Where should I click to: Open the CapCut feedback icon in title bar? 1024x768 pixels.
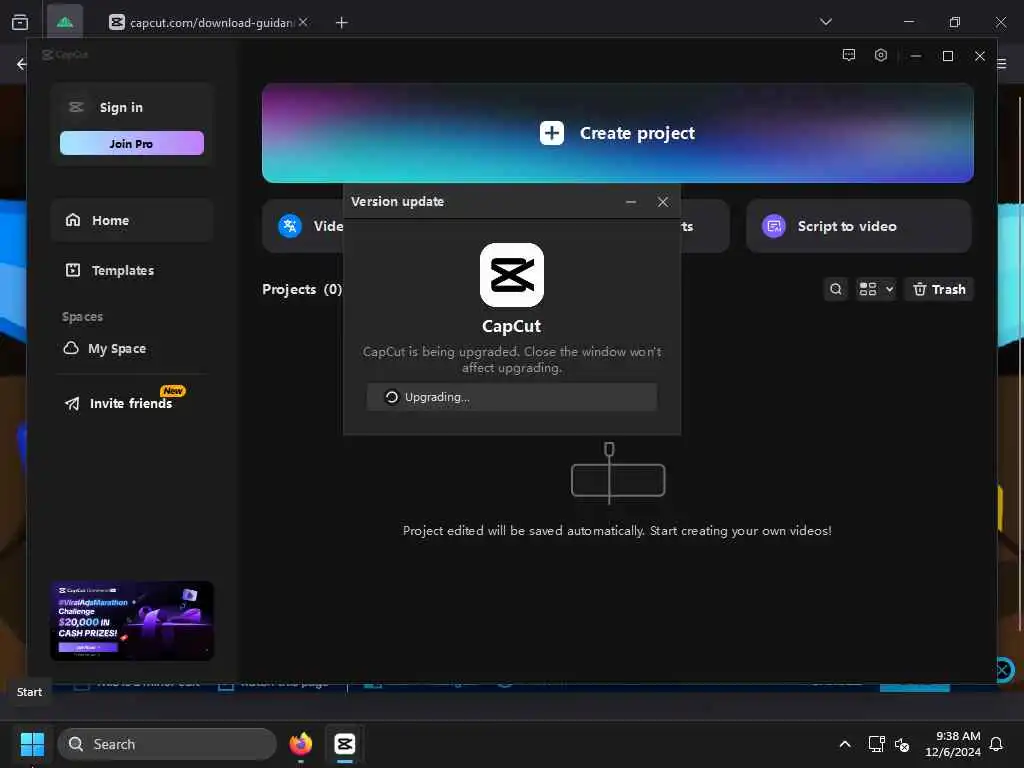pos(848,56)
